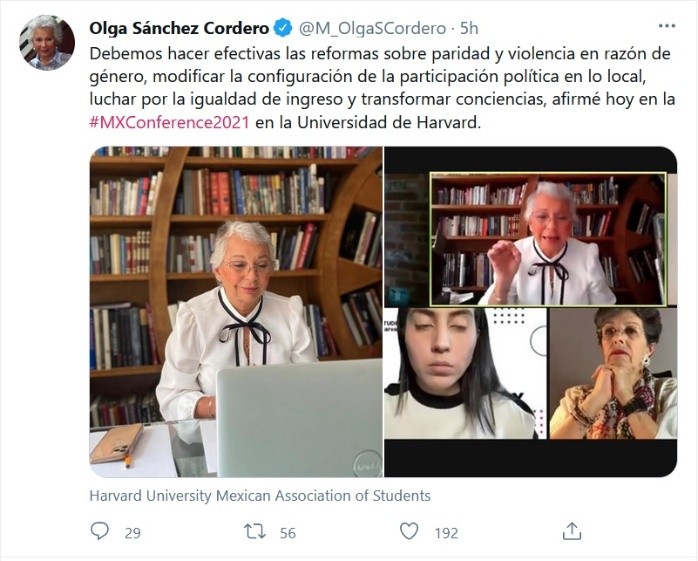The image size is (698, 561).
Task: View the 29 replies count
Action: (x=133, y=533)
